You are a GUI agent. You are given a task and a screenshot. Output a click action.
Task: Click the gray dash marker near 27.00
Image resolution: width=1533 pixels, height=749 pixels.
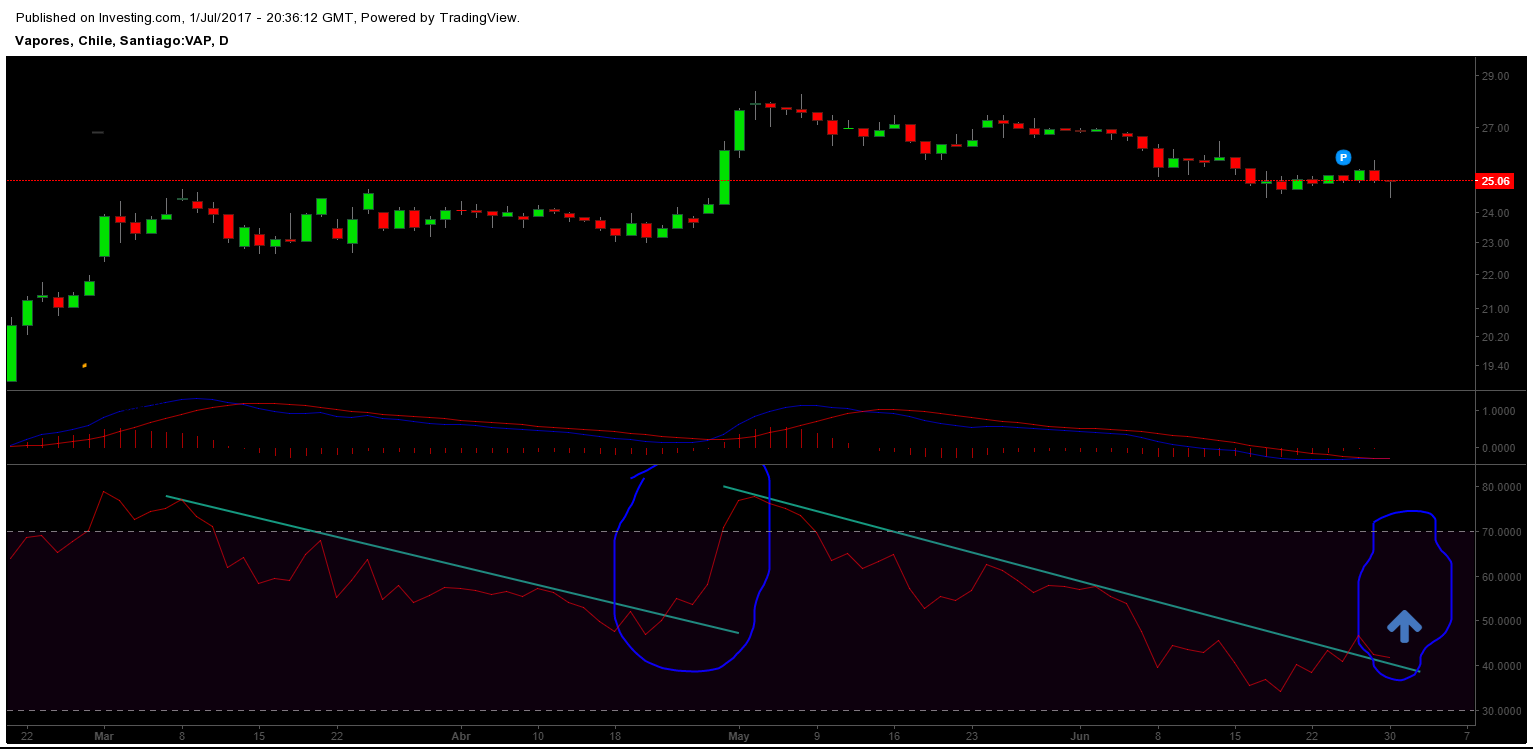click(x=97, y=131)
